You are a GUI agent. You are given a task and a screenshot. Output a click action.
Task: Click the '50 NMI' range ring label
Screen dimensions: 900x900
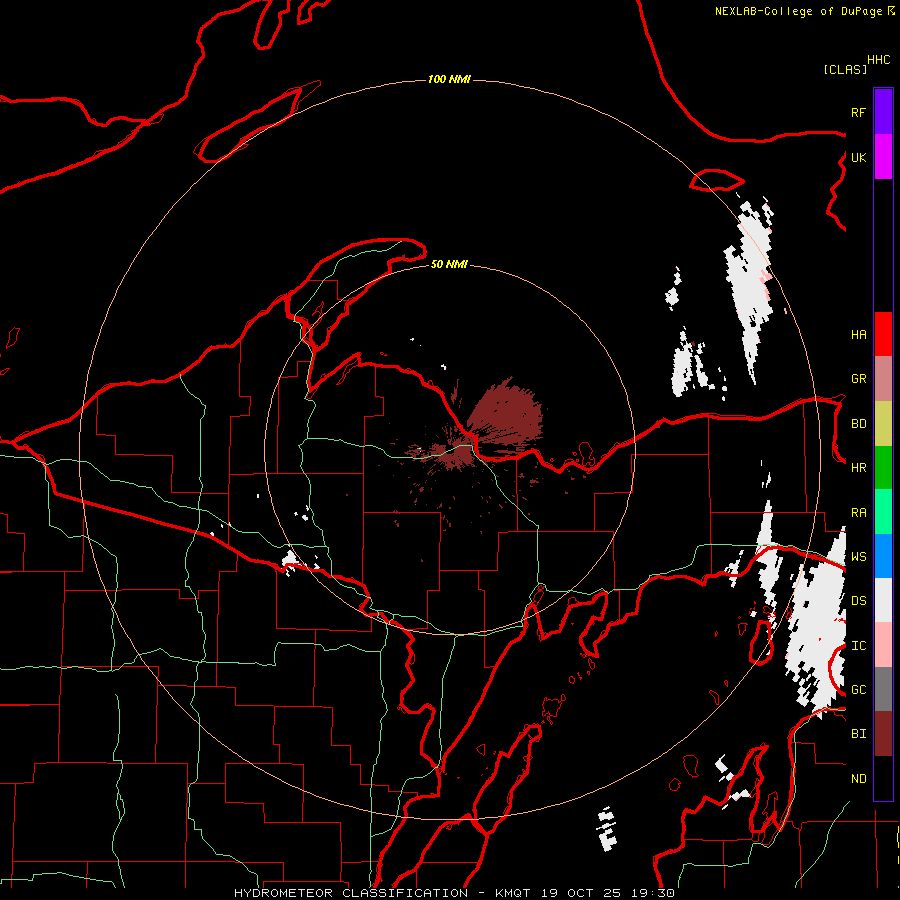[x=449, y=264]
